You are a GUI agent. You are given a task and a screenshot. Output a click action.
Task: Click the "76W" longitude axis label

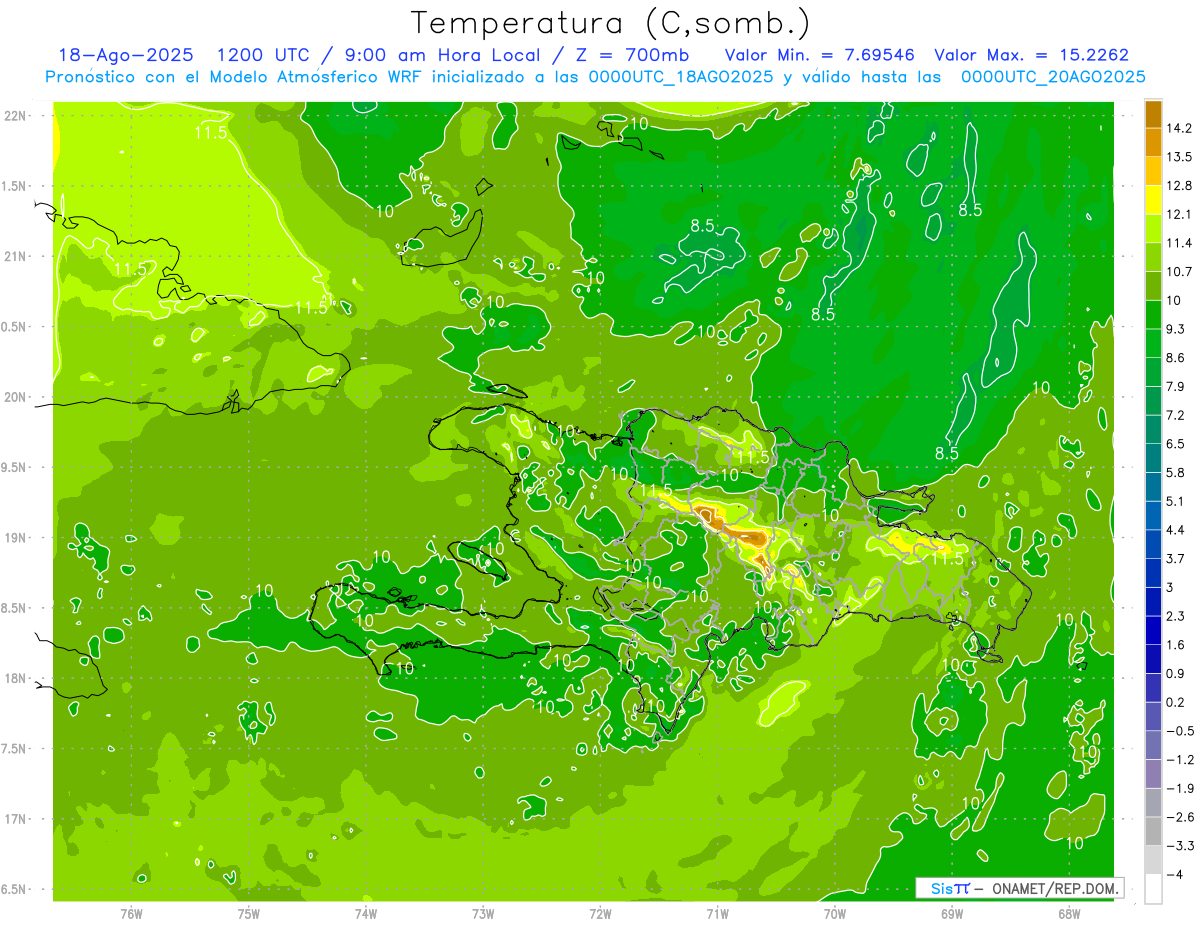[131, 913]
